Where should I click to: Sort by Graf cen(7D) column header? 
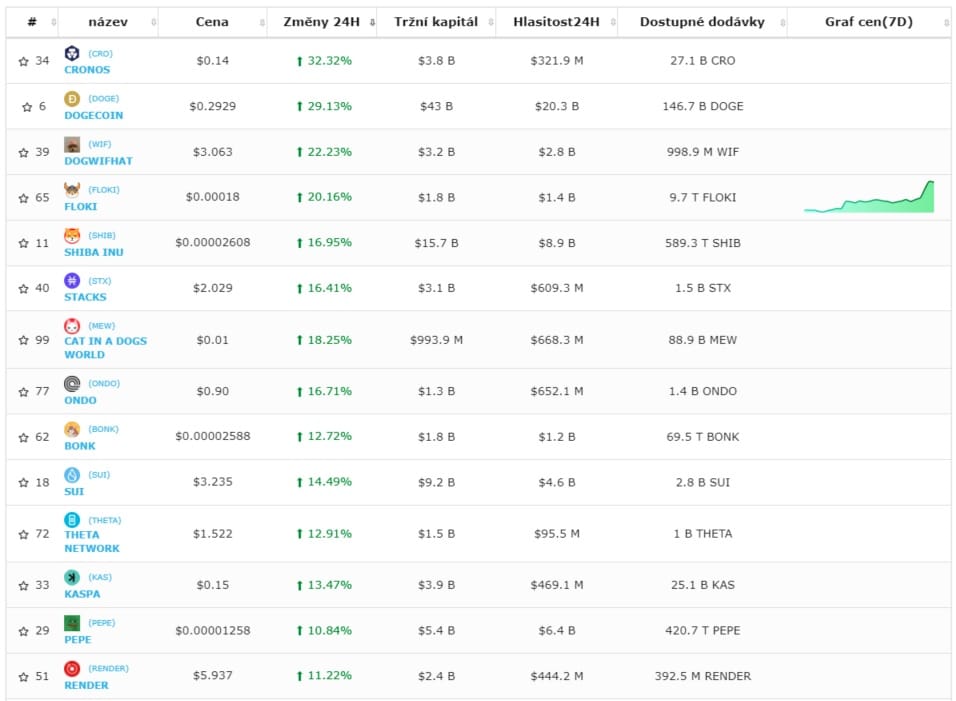pos(869,22)
